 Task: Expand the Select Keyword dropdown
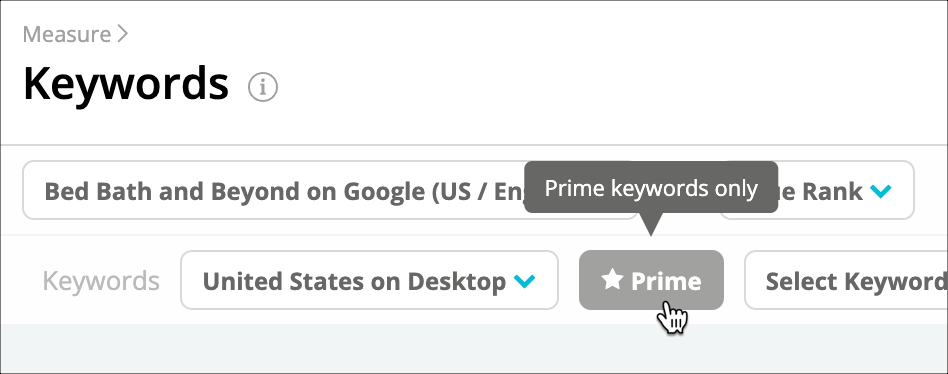pos(846,280)
